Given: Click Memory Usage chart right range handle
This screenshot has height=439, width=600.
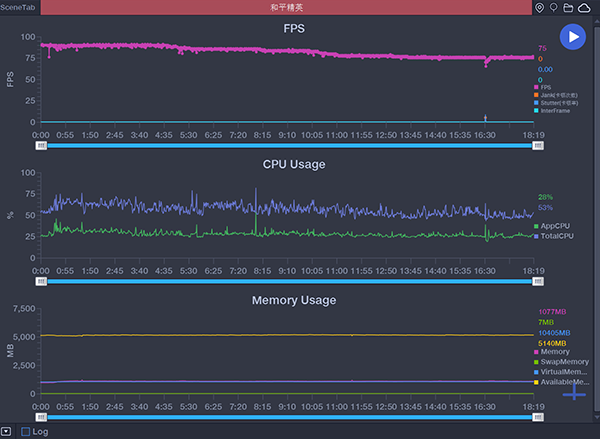Looking at the screenshot, I should 538,417.
